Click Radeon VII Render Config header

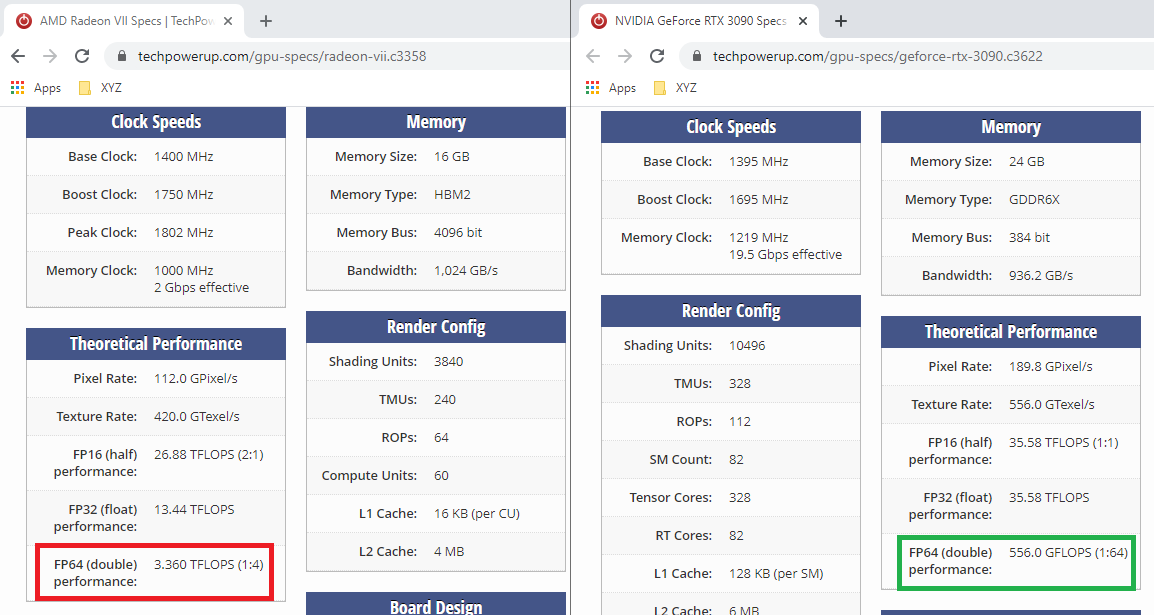click(x=436, y=327)
